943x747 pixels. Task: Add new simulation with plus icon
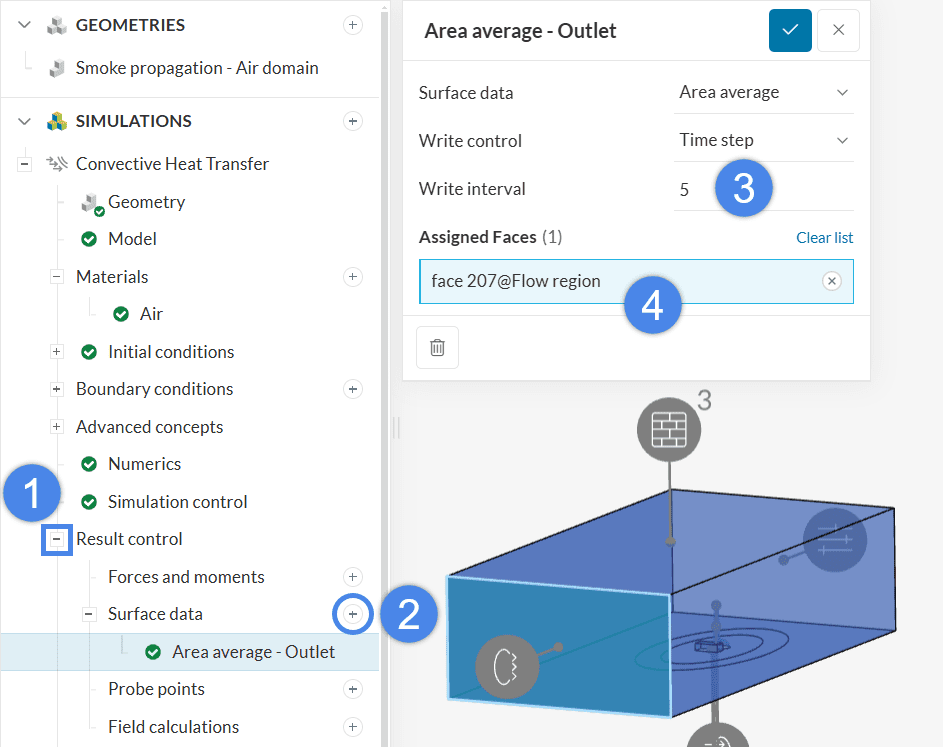[353, 121]
